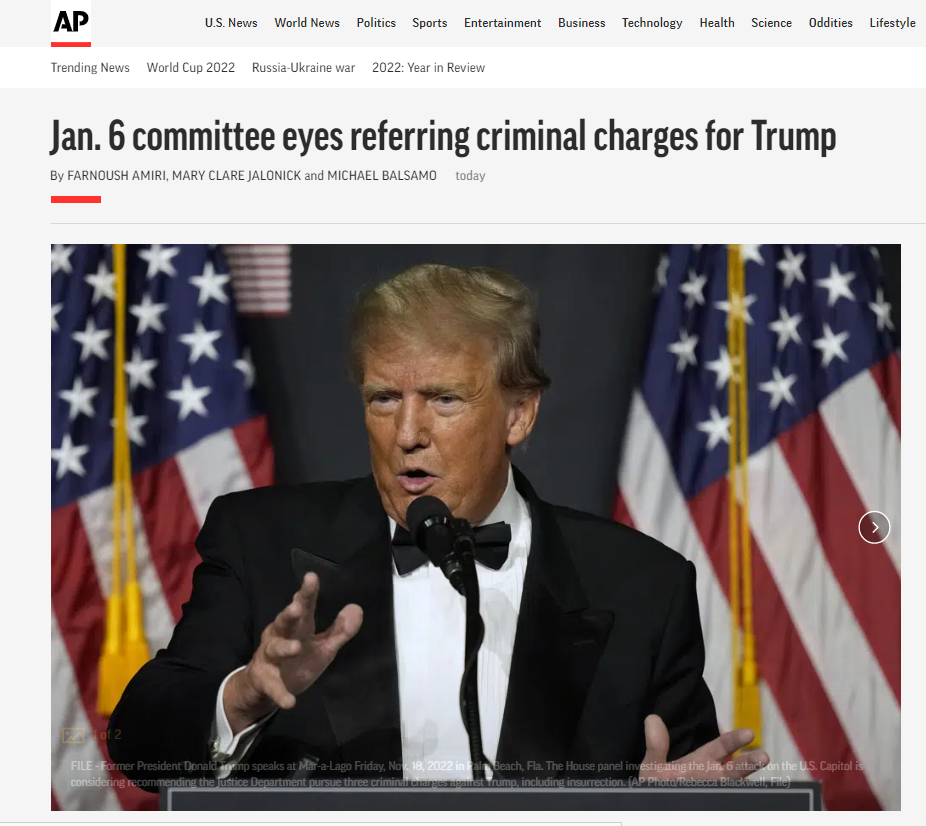Open Russia-Ukraine war topic
926x826 pixels.
(303, 68)
